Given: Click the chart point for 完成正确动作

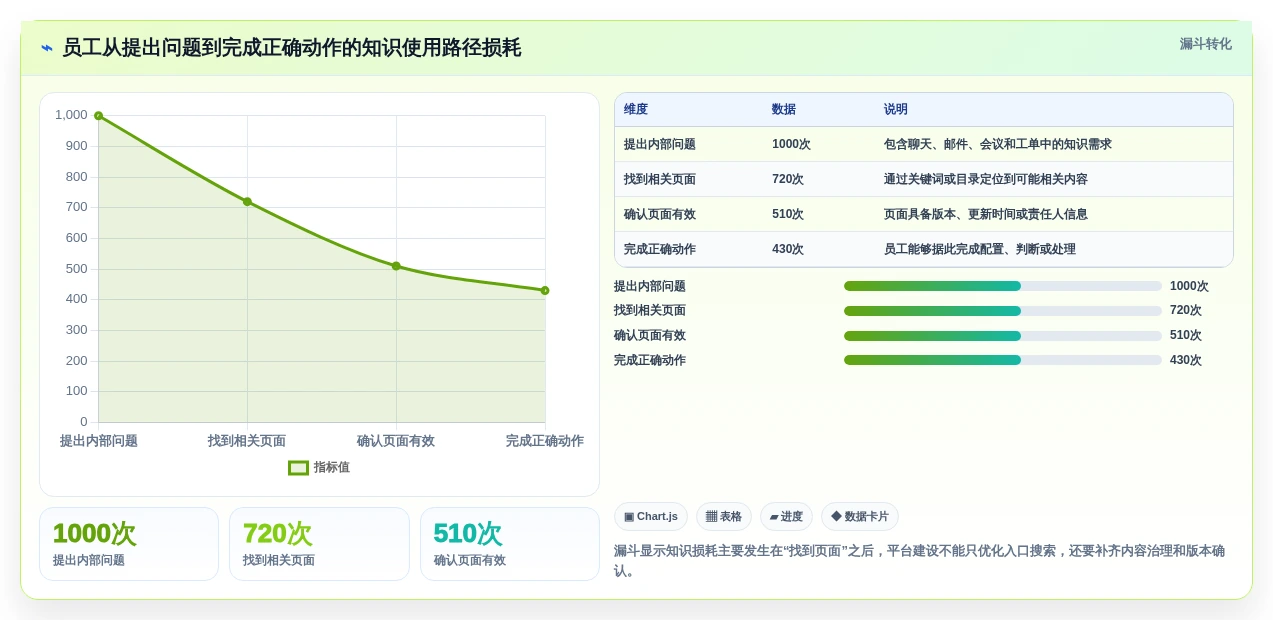Looking at the screenshot, I should 545,291.
